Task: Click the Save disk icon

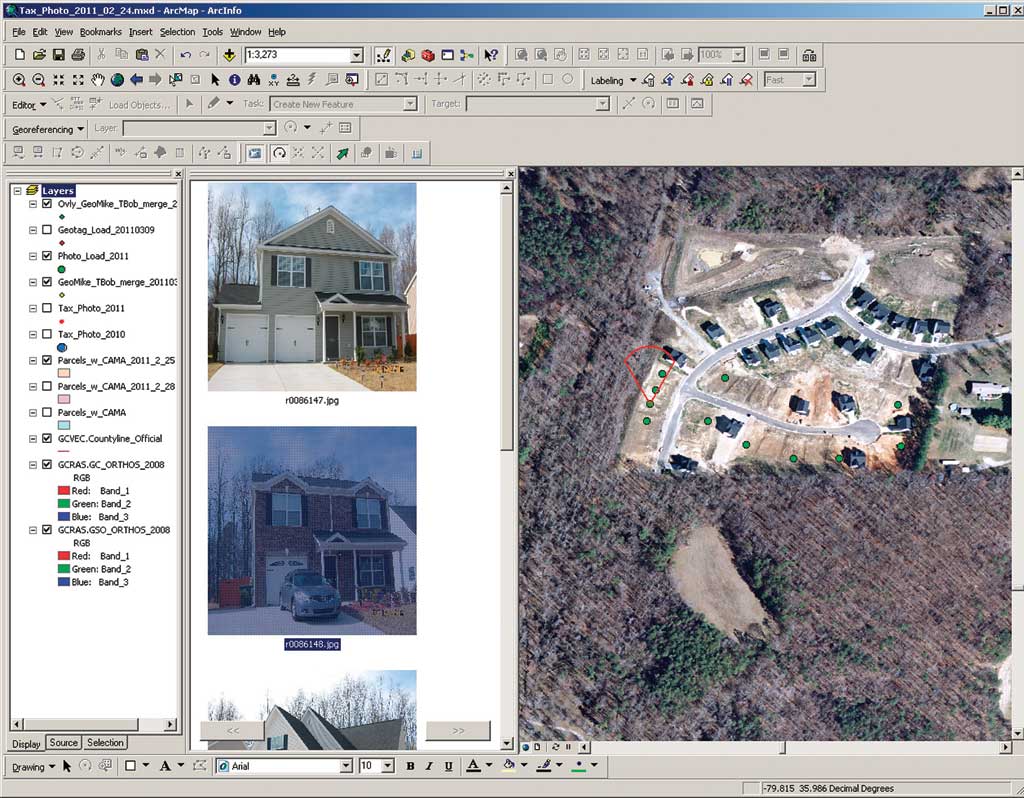Action: tap(59, 55)
